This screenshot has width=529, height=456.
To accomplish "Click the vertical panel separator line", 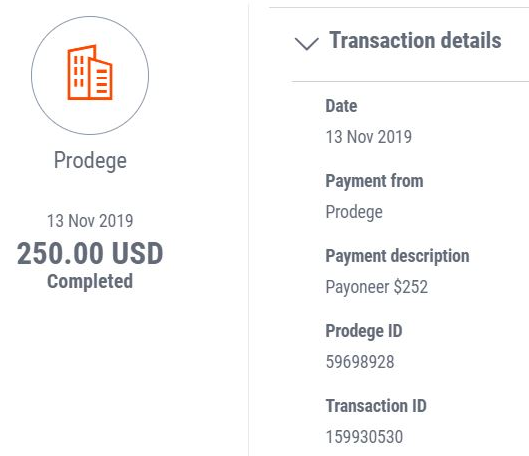I will (249, 228).
